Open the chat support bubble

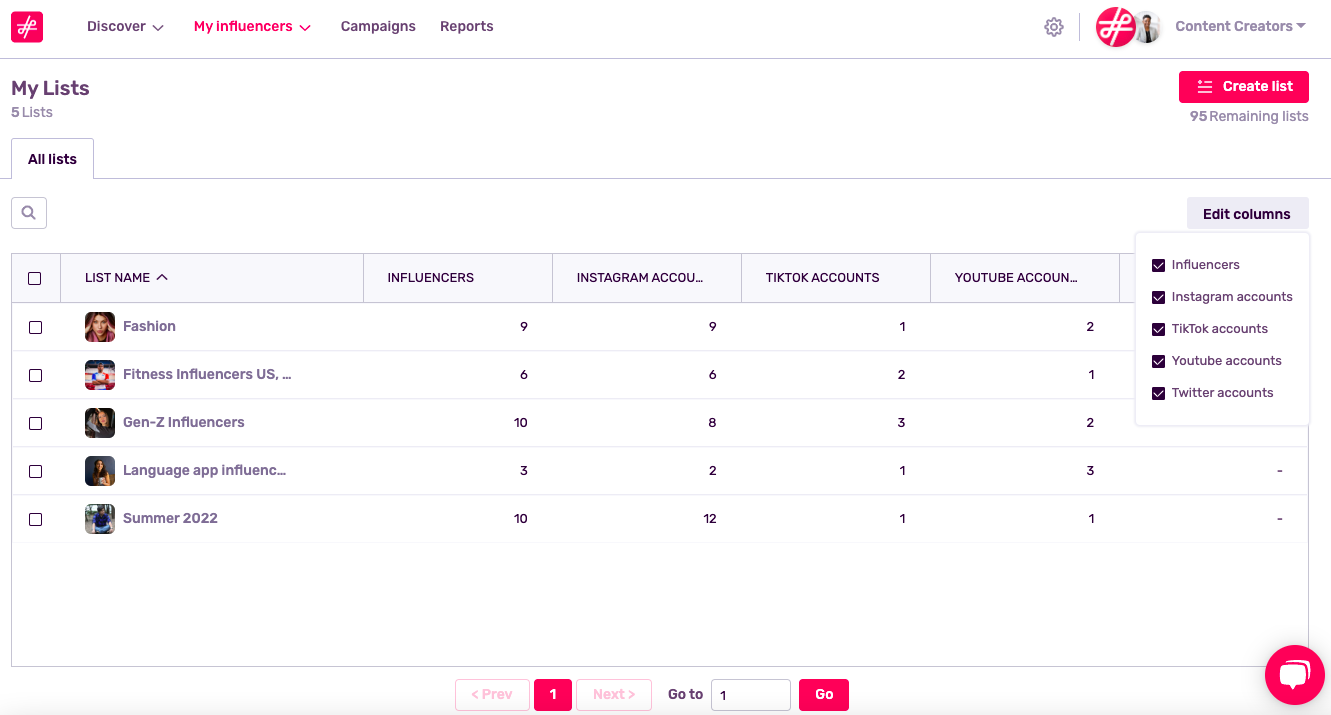point(1294,675)
